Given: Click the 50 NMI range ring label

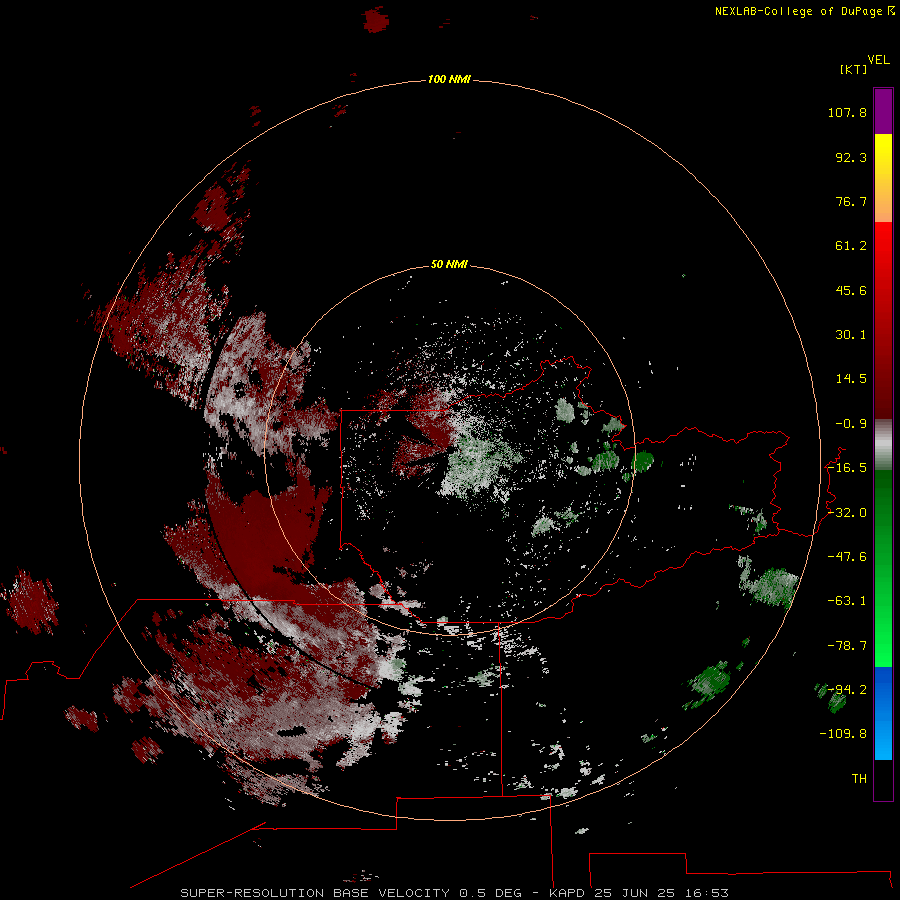Looking at the screenshot, I should coord(449,264).
